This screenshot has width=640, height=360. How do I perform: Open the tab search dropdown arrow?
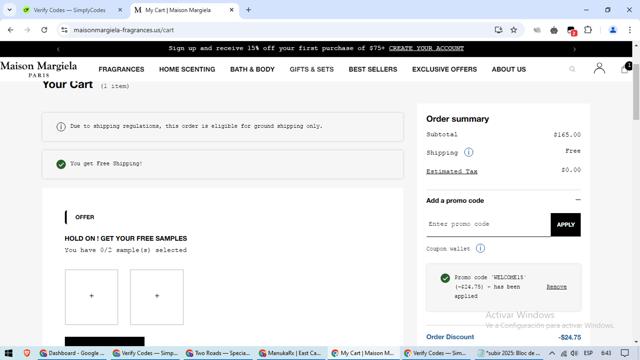(x=9, y=10)
